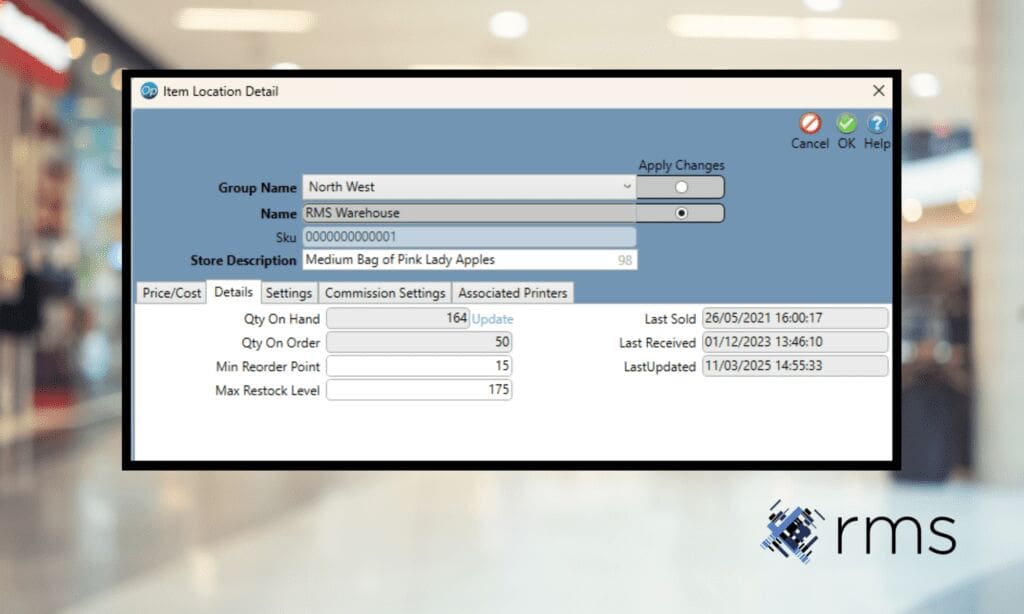Click the Last Received label
This screenshot has width=1024, height=614.
(657, 343)
